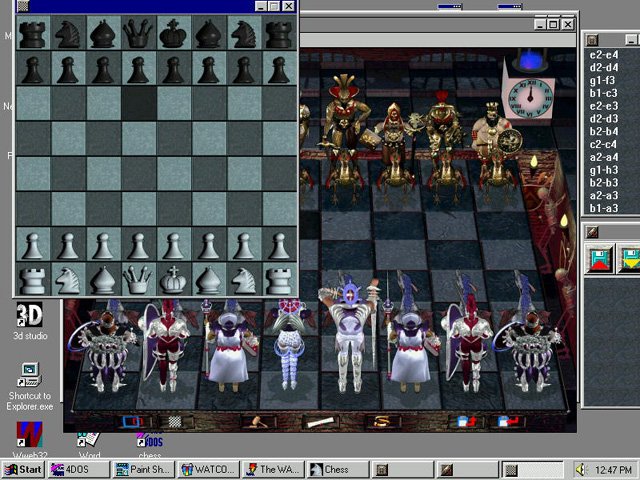Open the Shortcut to Explorer.exe desktop icon
The width and height of the screenshot is (640, 480).
[x=29, y=387]
